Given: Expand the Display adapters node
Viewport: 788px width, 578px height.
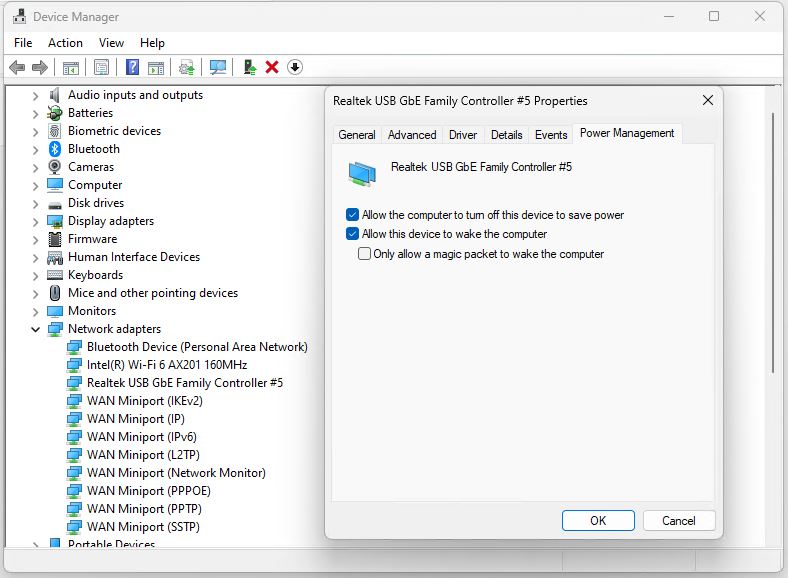Looking at the screenshot, I should (35, 222).
